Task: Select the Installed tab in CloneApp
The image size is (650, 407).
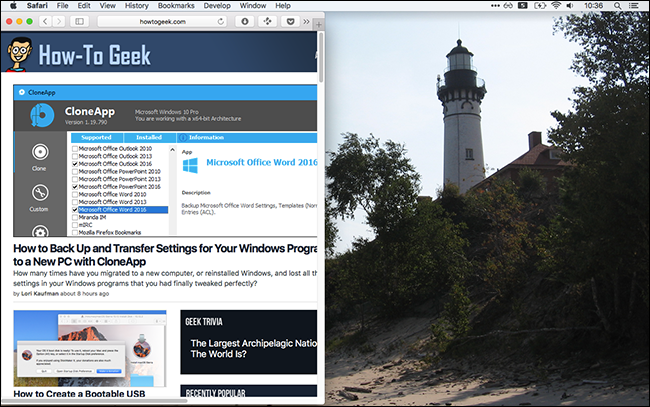Action: [149, 137]
